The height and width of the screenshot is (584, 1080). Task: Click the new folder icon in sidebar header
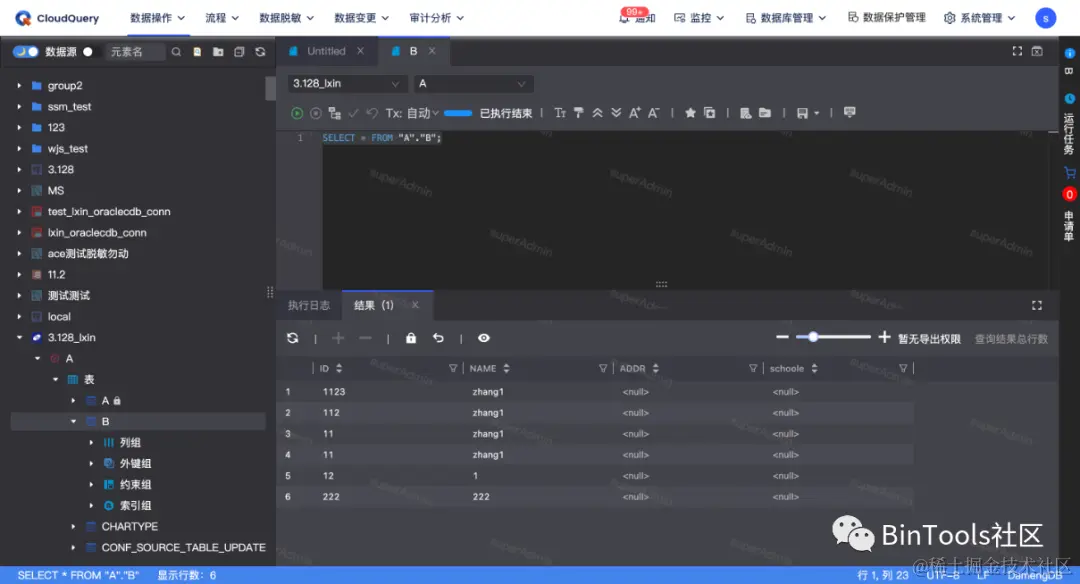tap(218, 52)
